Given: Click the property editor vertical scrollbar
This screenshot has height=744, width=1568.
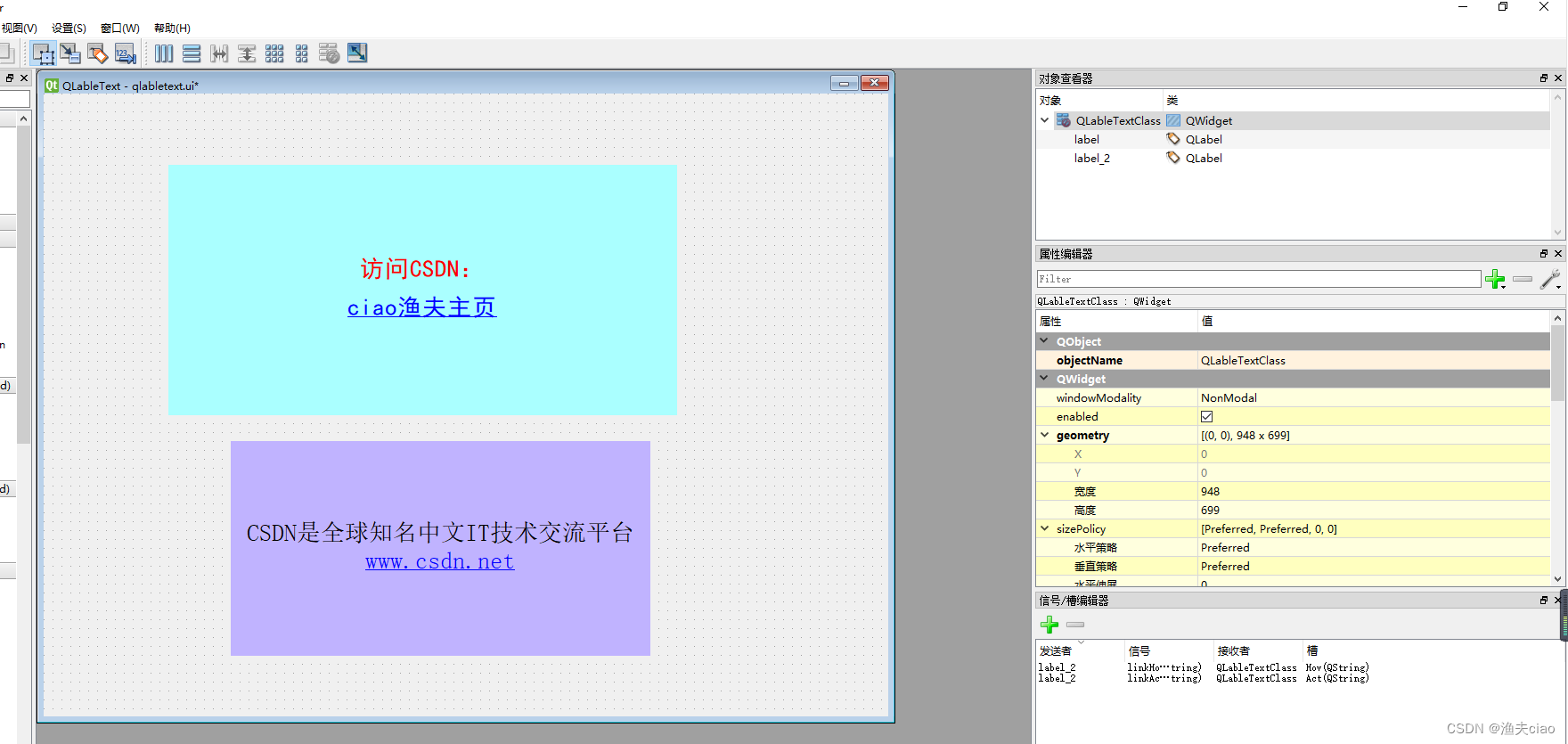Looking at the screenshot, I should tap(1558, 364).
